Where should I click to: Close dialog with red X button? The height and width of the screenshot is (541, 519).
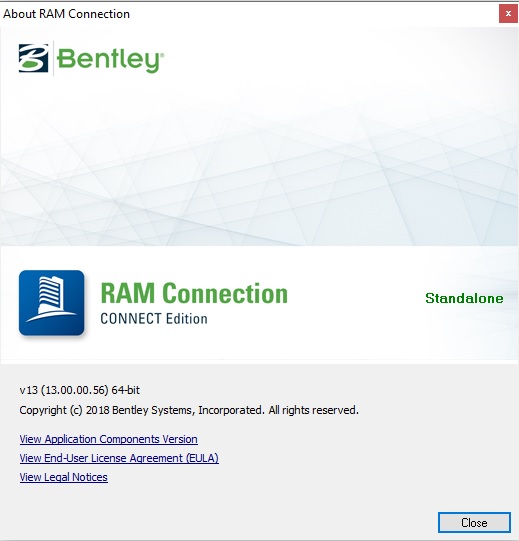pyautogui.click(x=508, y=14)
